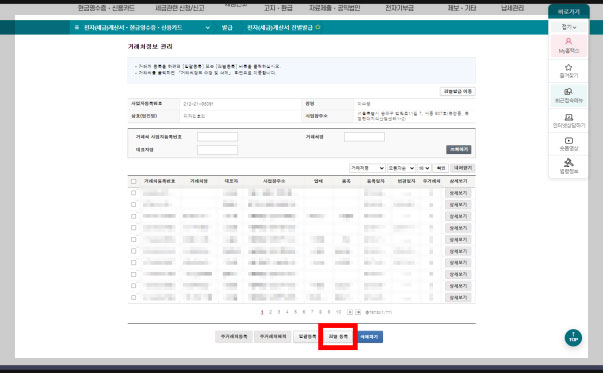603x373 pixels.
Task: Click the 조회하기 search button
Action: tap(458, 149)
